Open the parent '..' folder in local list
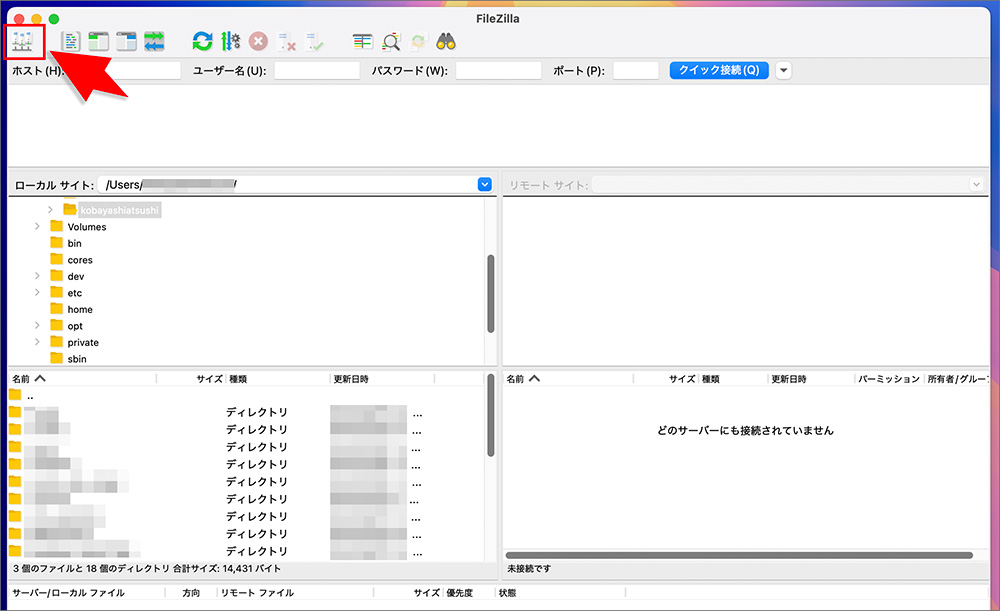1000x611 pixels. coord(30,396)
